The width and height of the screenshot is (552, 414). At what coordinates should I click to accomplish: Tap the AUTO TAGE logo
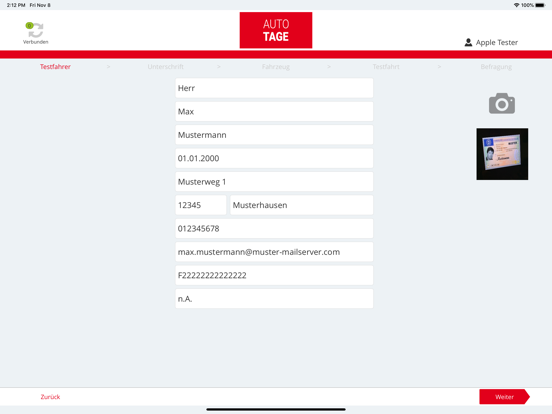click(x=276, y=30)
